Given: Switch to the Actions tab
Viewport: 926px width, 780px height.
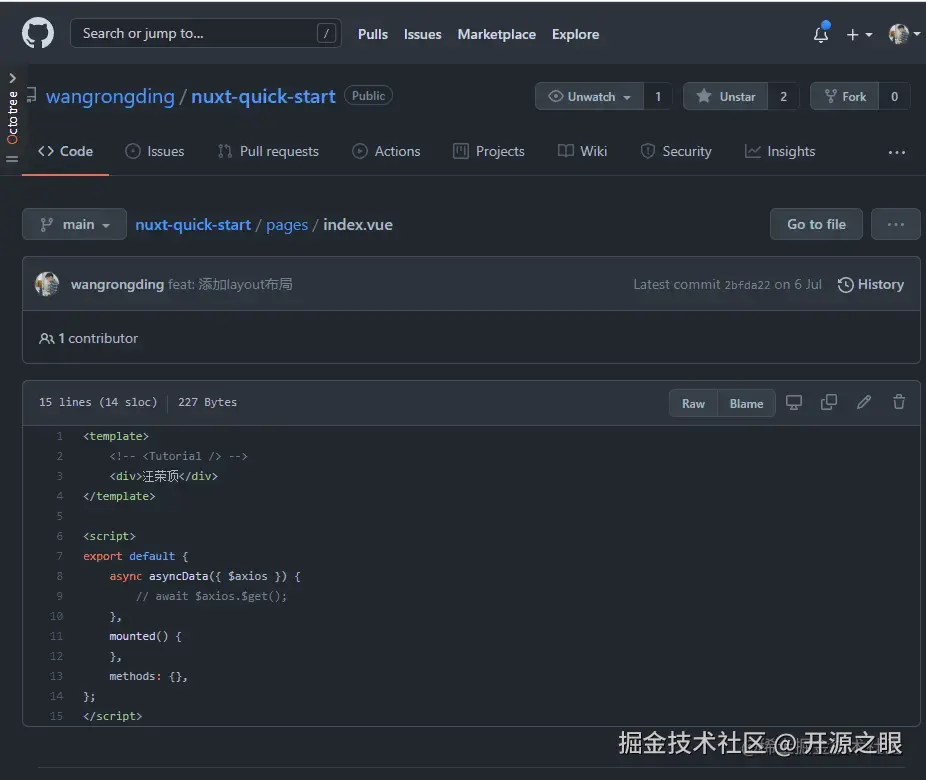Looking at the screenshot, I should (x=386, y=151).
